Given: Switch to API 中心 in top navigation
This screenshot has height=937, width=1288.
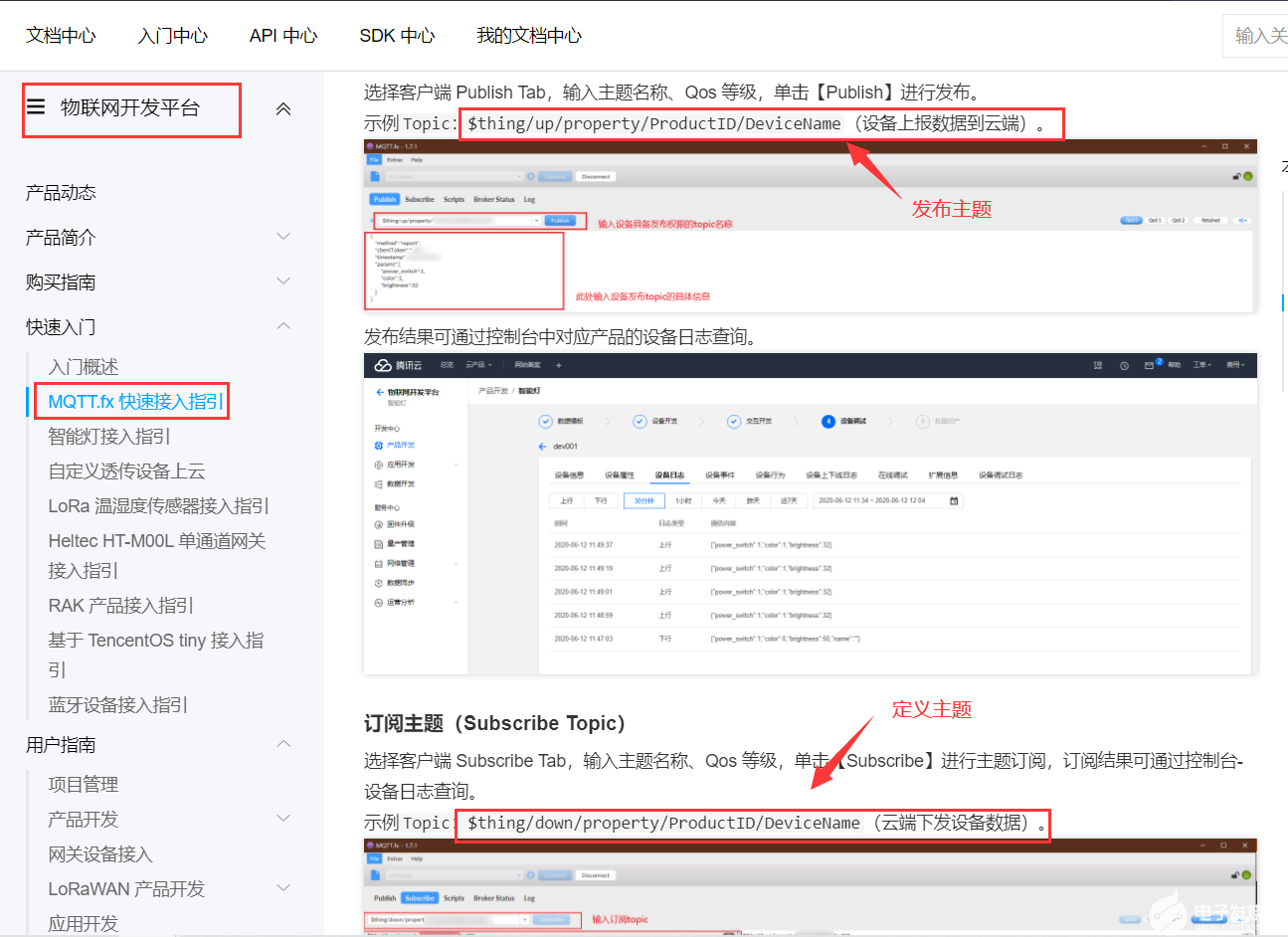Looking at the screenshot, I should pos(283,36).
